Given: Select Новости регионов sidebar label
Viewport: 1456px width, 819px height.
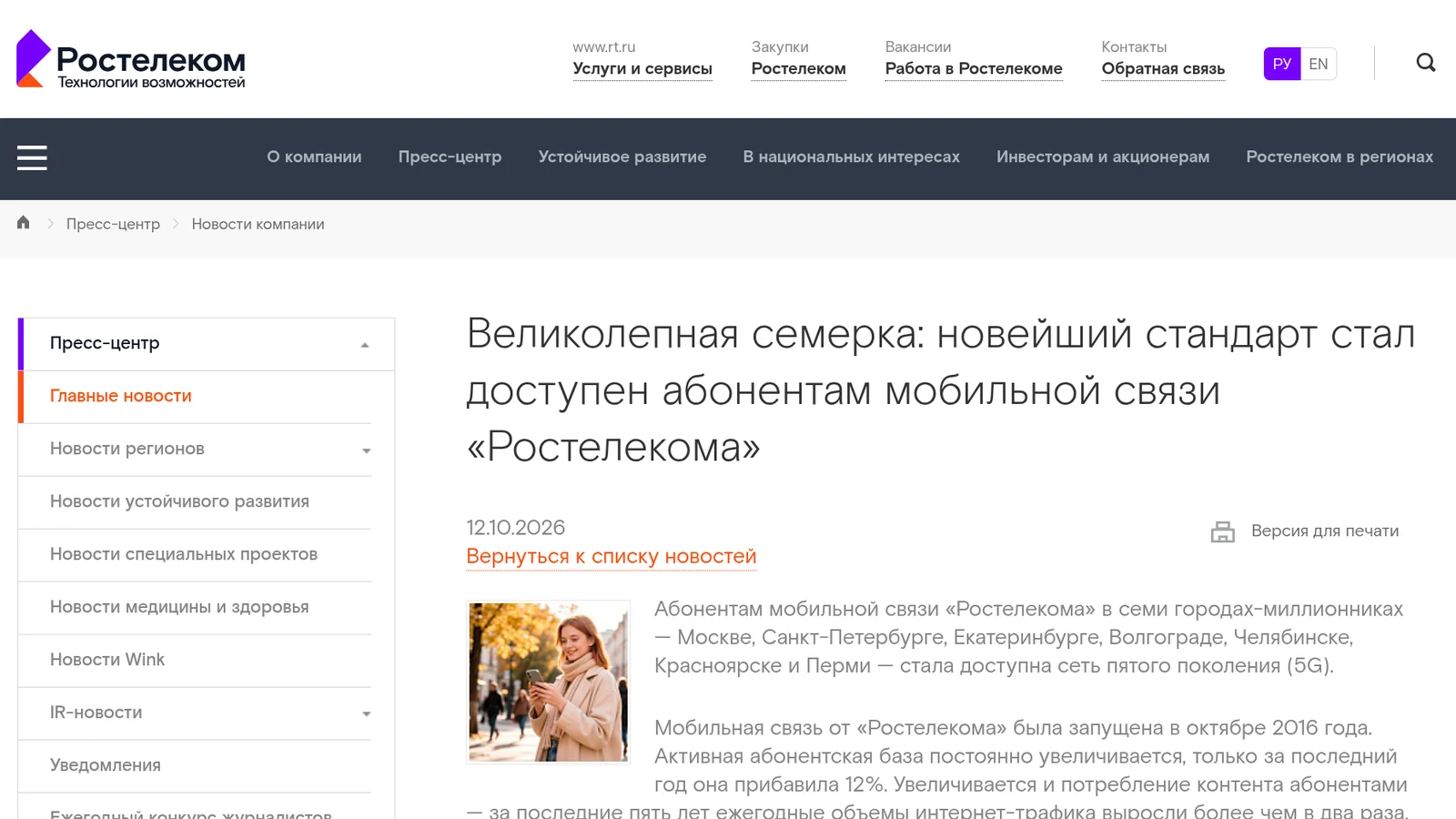Looking at the screenshot, I should point(127,449).
